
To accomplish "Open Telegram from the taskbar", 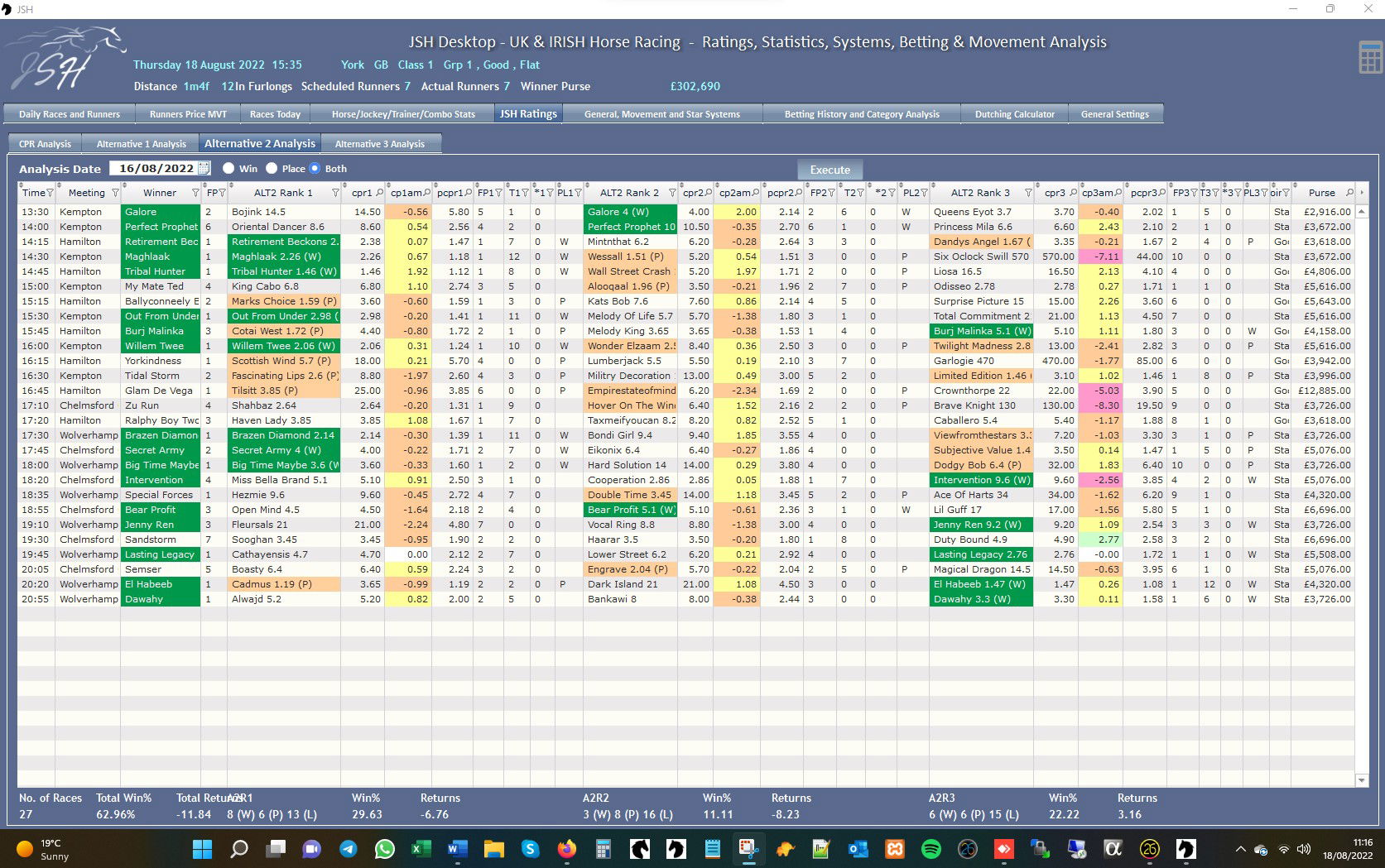I will pyautogui.click(x=348, y=849).
